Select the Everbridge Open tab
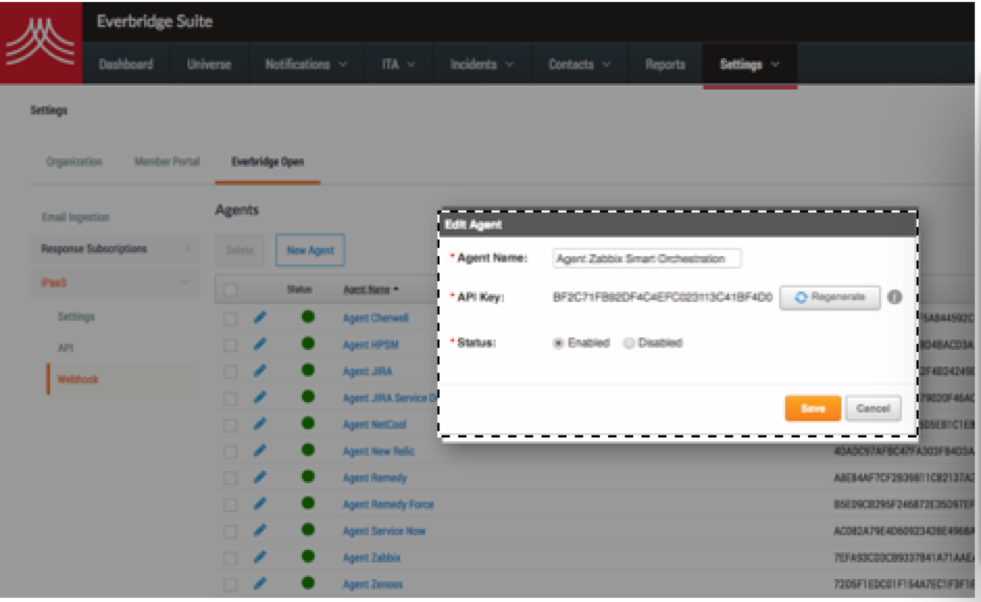Image resolution: width=981 pixels, height=602 pixels. [268, 162]
